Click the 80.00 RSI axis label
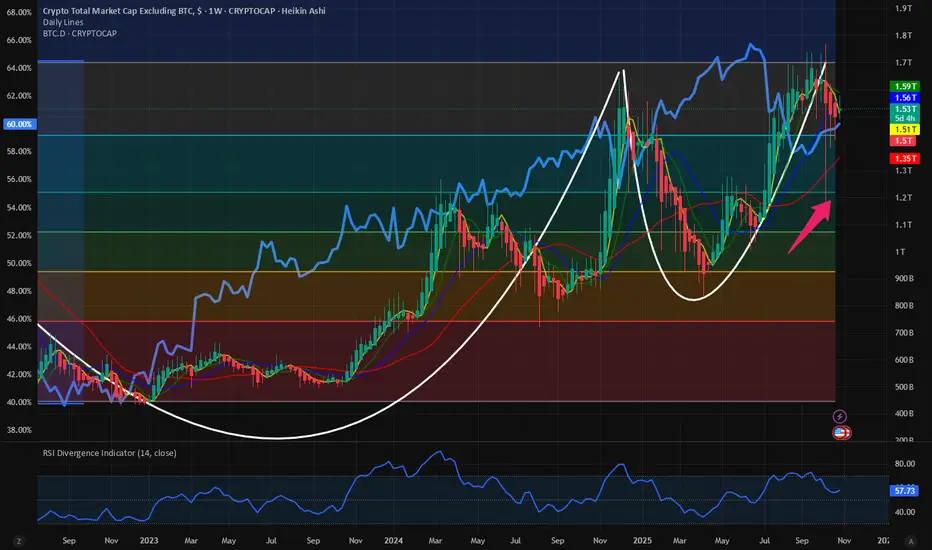The image size is (932, 550). (905, 464)
